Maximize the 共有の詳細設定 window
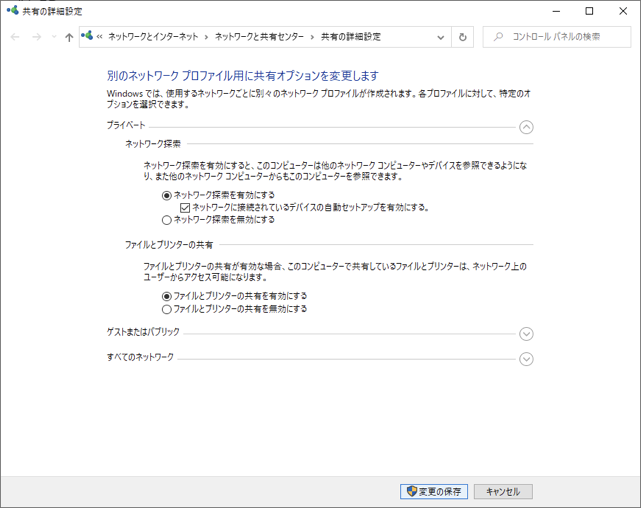641x508 pixels. click(x=589, y=11)
